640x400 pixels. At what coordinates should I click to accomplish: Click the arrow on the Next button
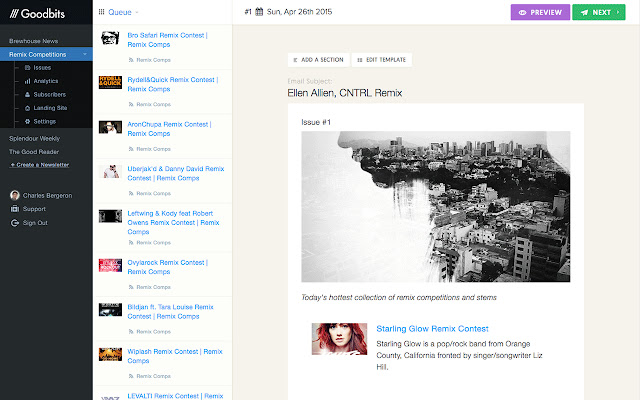618,12
